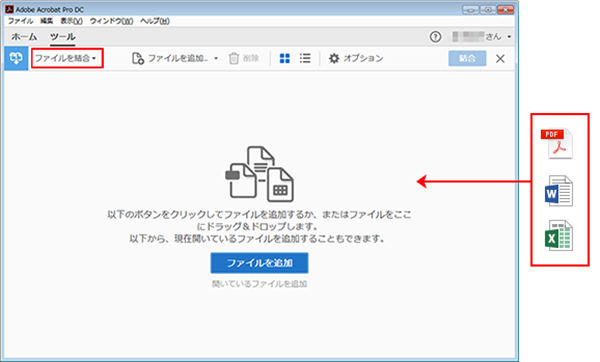Expand the ファイルを追加 toolbar dropdown arrow
The height and width of the screenshot is (362, 600).
216,58
